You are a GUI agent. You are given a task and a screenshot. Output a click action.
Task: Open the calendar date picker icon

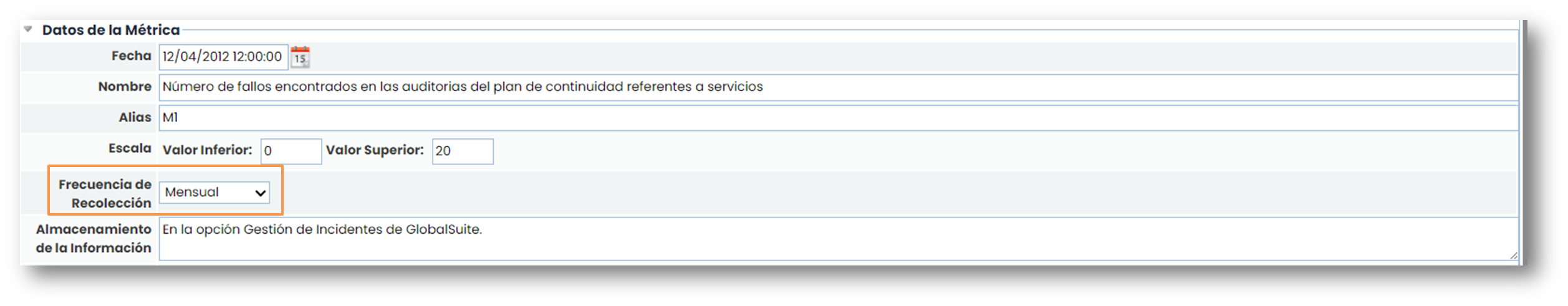click(x=300, y=57)
